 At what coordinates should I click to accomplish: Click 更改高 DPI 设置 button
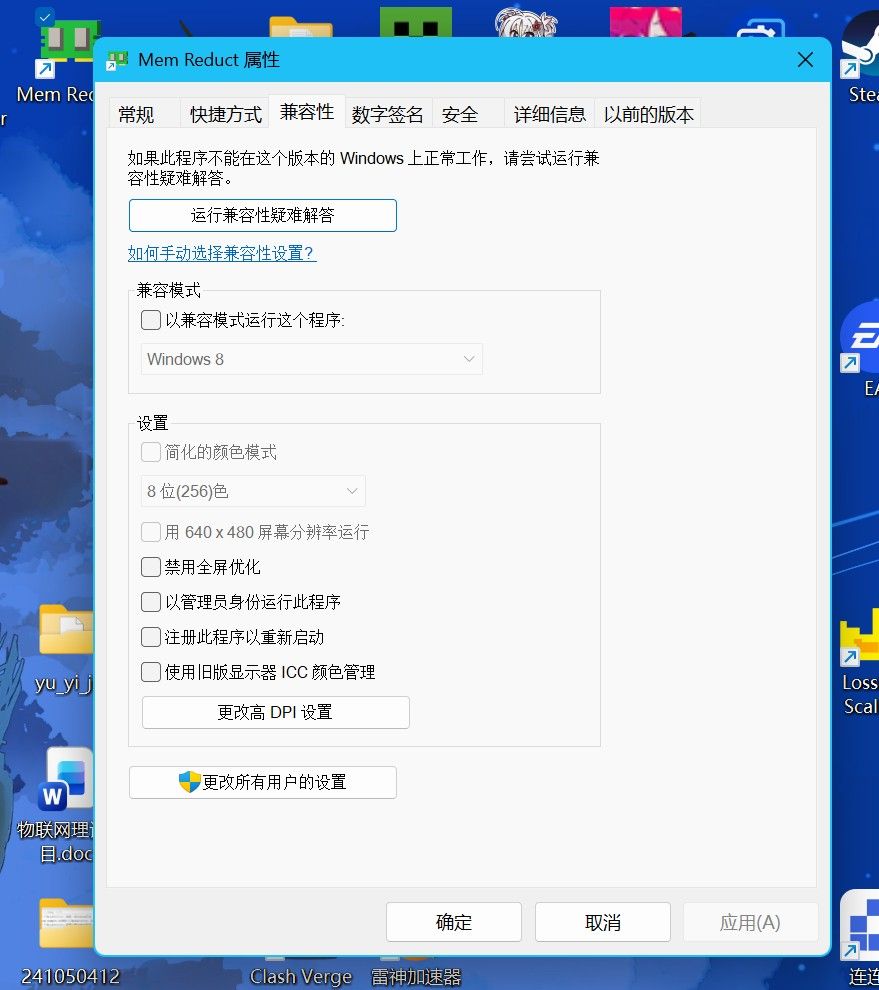coord(275,712)
